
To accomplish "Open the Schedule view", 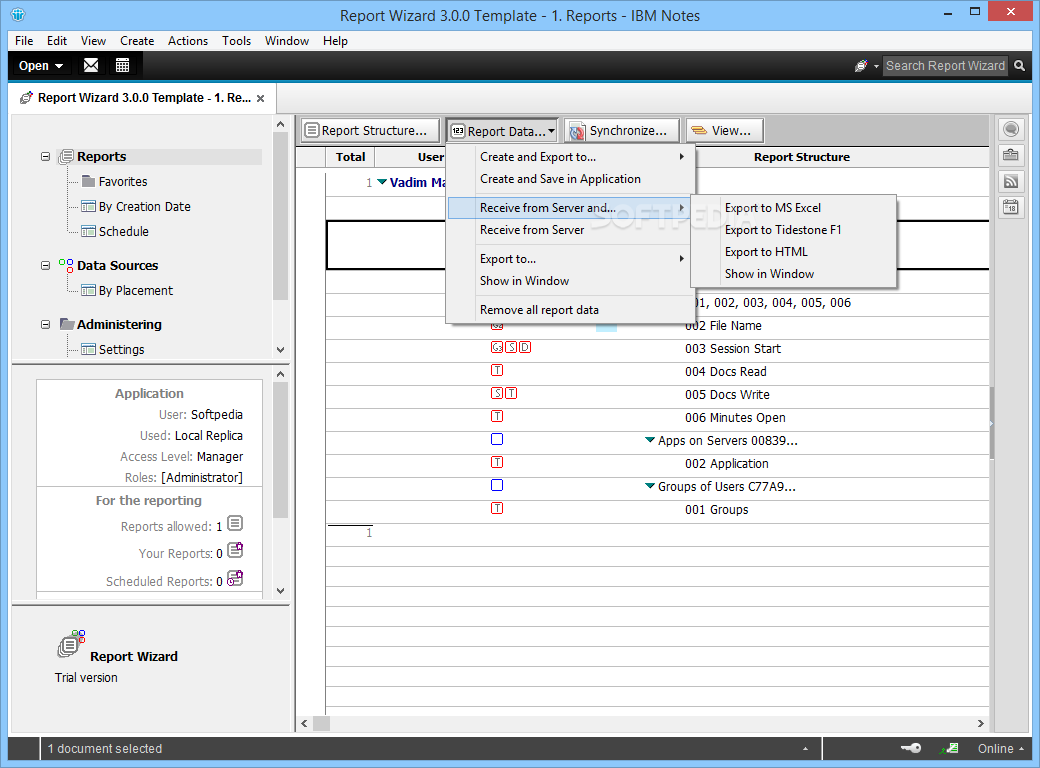I will point(123,231).
